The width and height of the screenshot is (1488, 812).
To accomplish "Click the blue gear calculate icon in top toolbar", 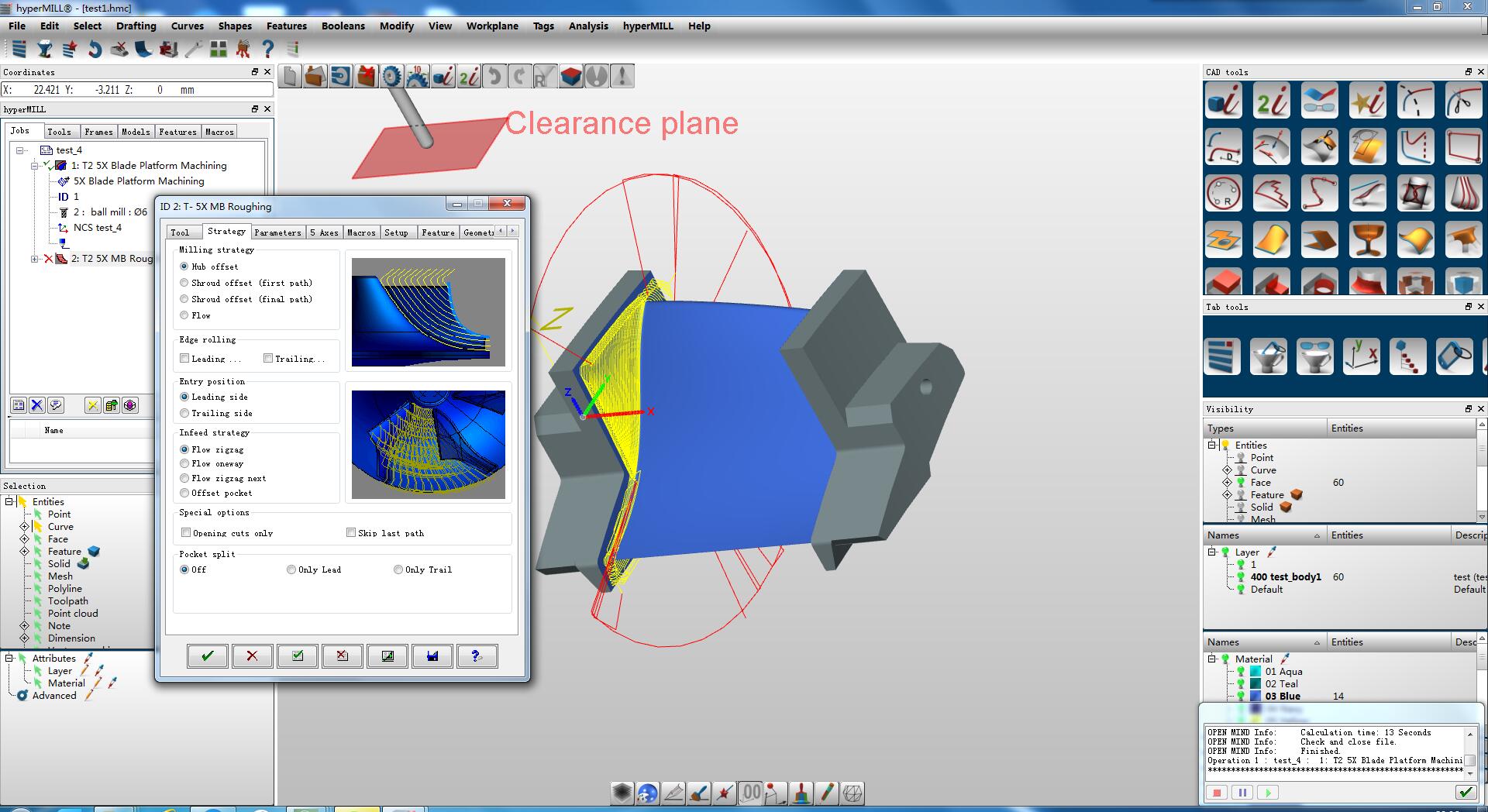I will 391,76.
